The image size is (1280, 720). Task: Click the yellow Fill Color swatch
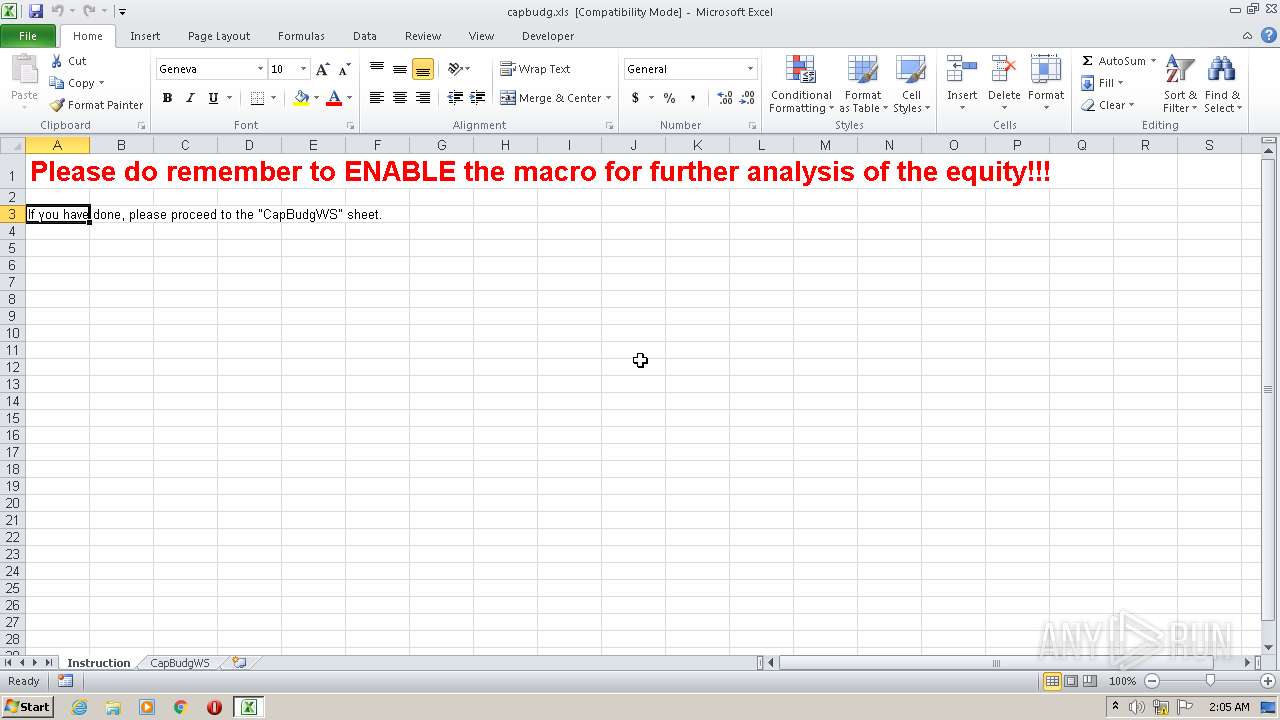(301, 98)
